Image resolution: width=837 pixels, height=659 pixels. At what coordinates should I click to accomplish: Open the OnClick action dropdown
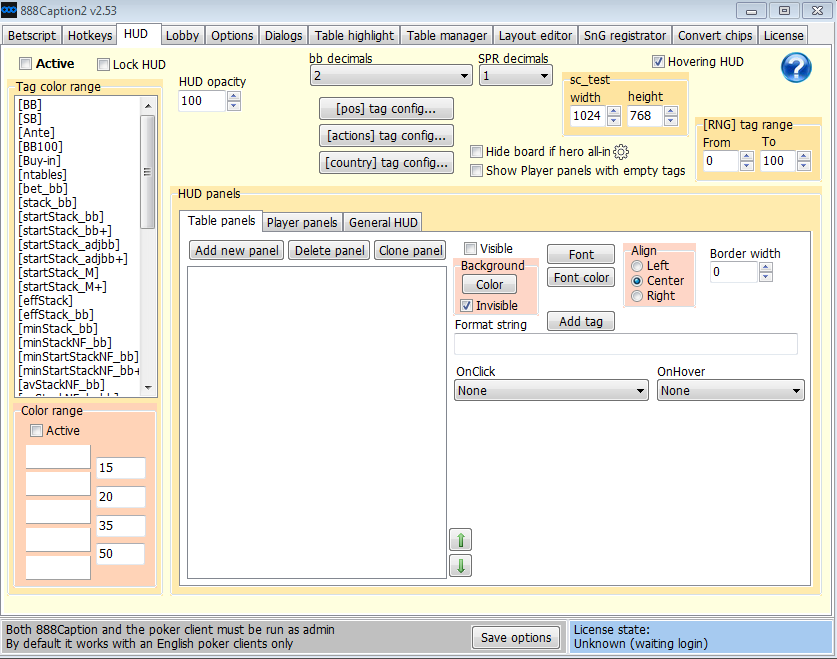coord(551,391)
